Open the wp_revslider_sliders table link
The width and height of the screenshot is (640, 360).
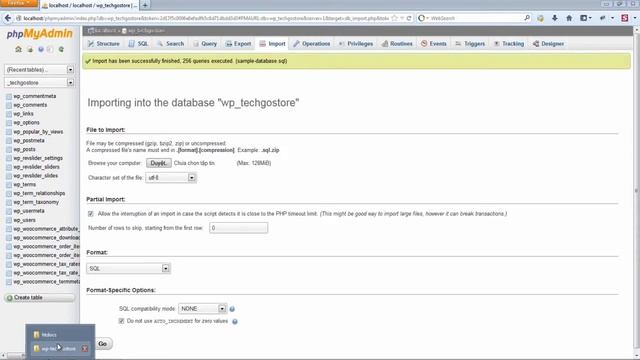coord(36,167)
